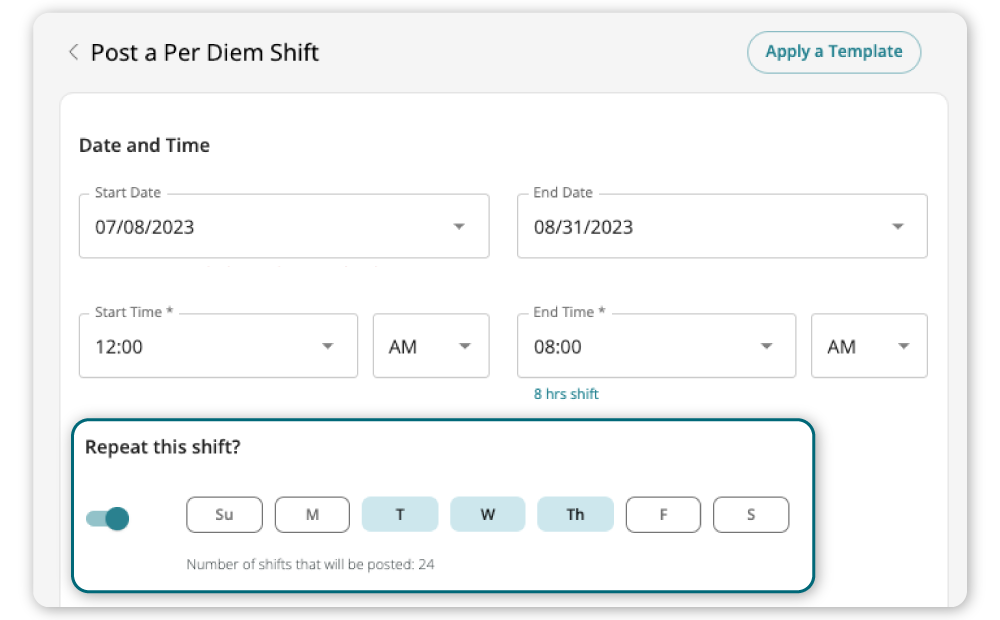Deselect Wednesday from repeat days
This screenshot has height=620, width=1000.
click(487, 515)
